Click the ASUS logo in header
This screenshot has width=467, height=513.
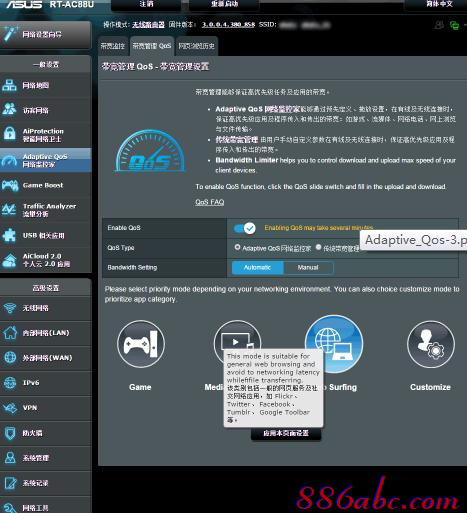click(24, 4)
